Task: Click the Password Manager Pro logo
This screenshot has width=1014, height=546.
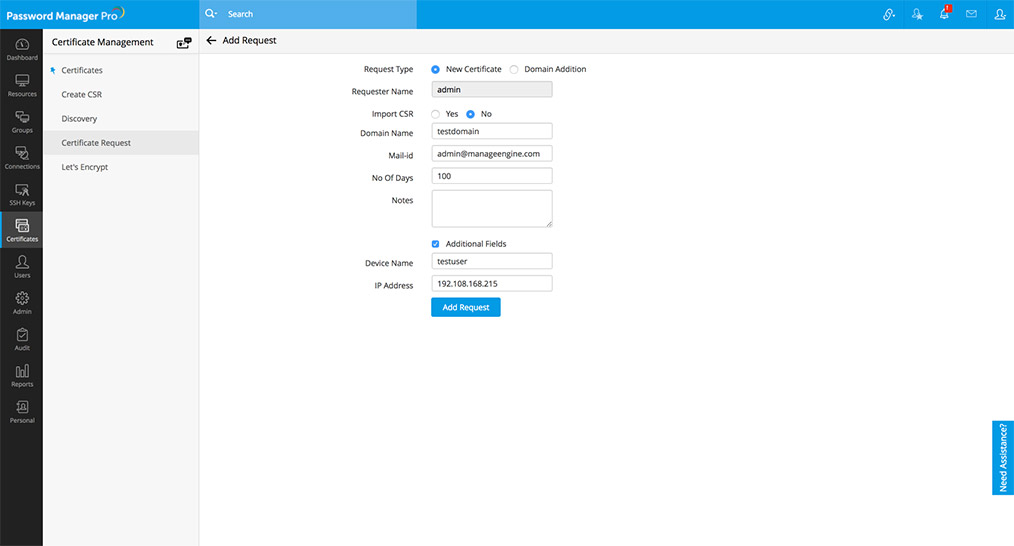Action: [65, 14]
